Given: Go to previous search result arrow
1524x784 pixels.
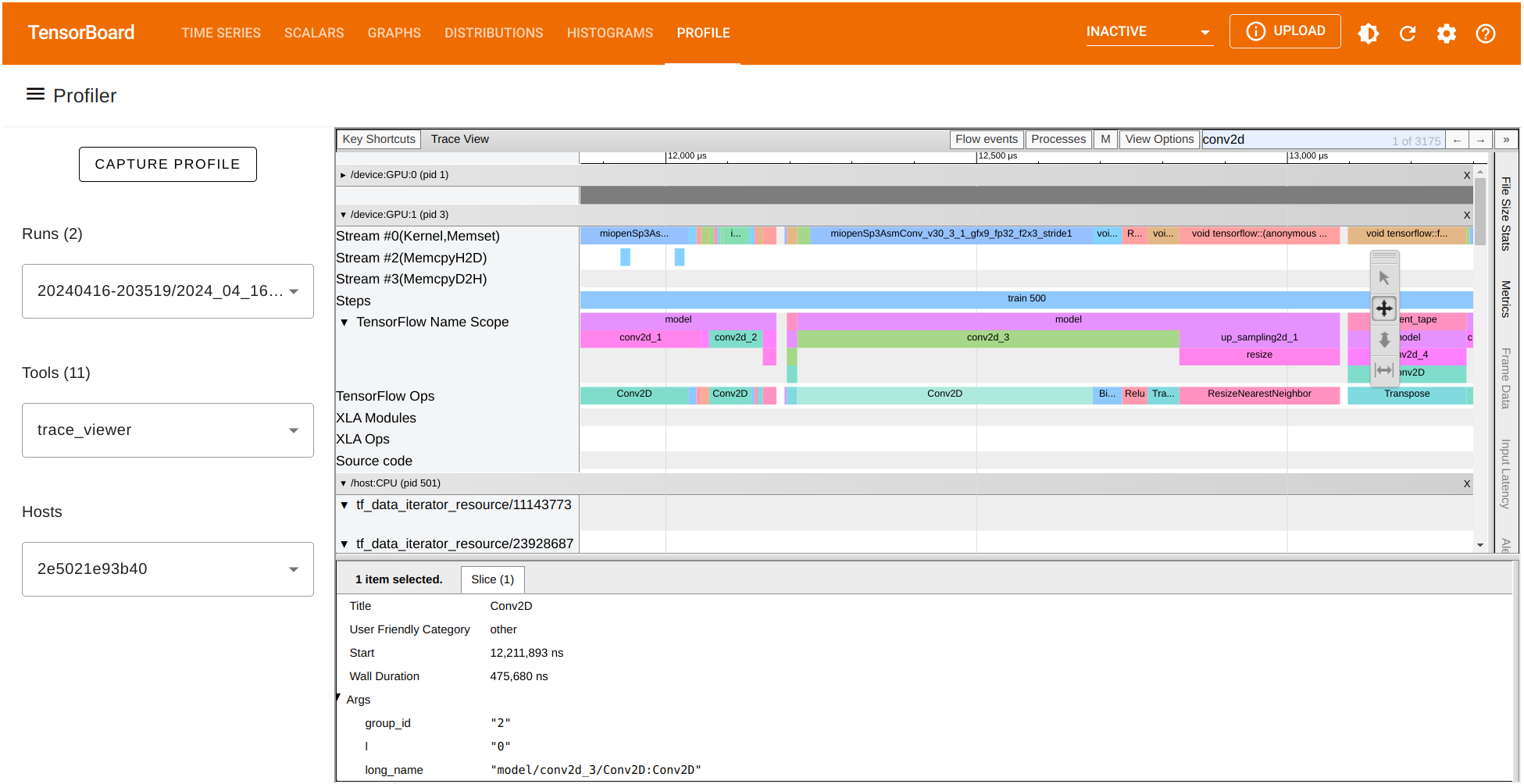Looking at the screenshot, I should click(1457, 140).
